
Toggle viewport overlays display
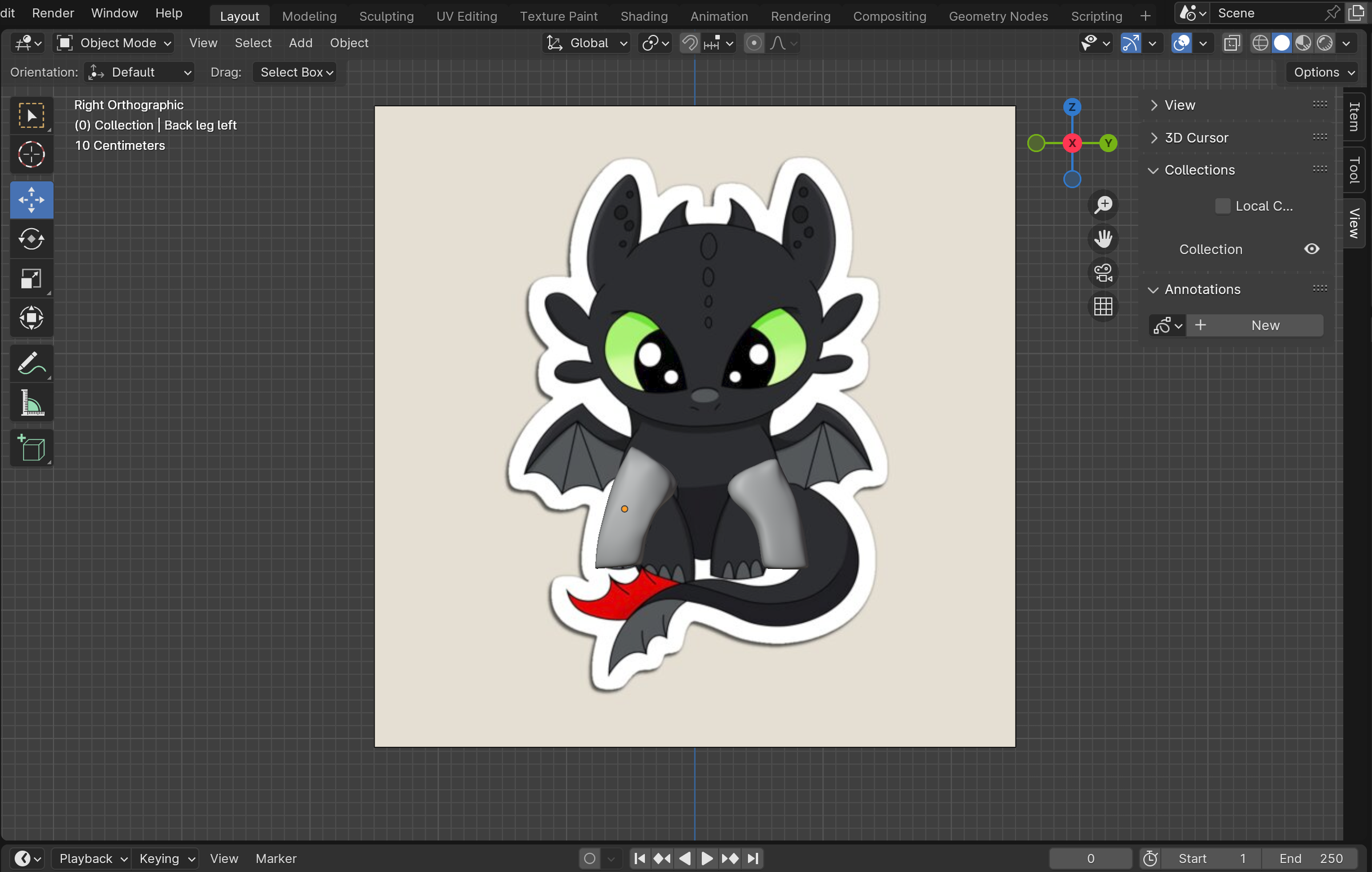1182,43
